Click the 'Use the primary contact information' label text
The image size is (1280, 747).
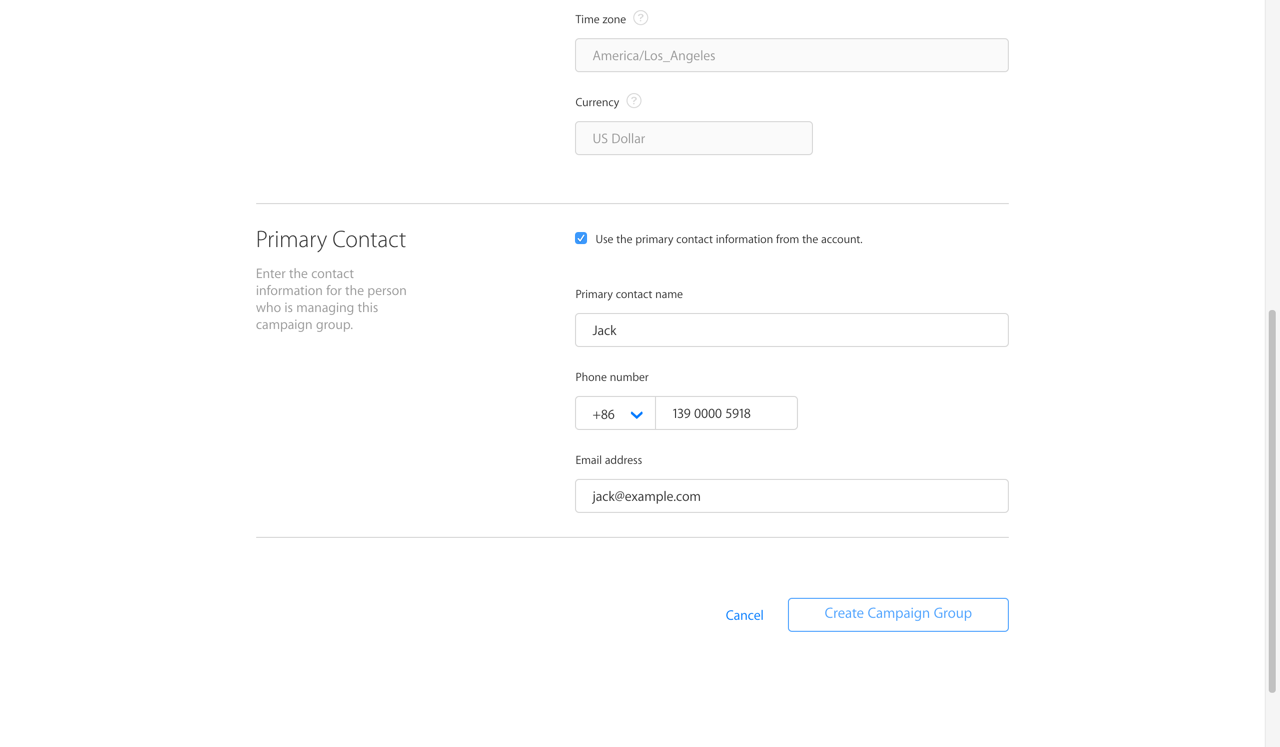coord(728,239)
